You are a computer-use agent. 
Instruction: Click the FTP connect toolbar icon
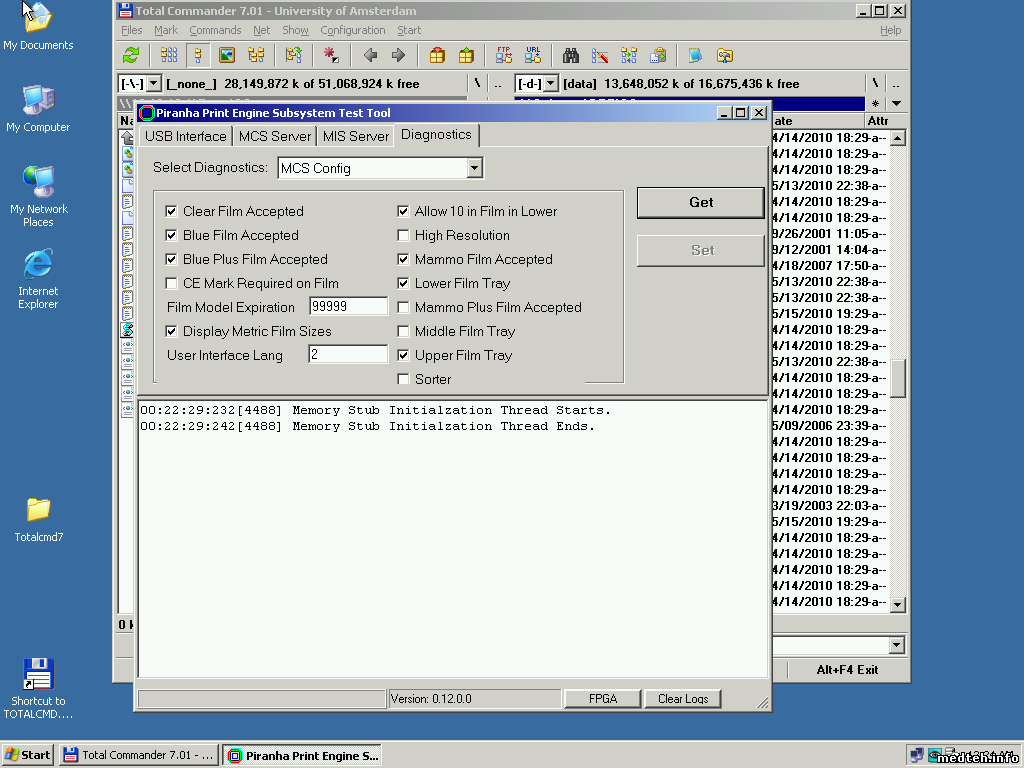pyautogui.click(x=504, y=56)
